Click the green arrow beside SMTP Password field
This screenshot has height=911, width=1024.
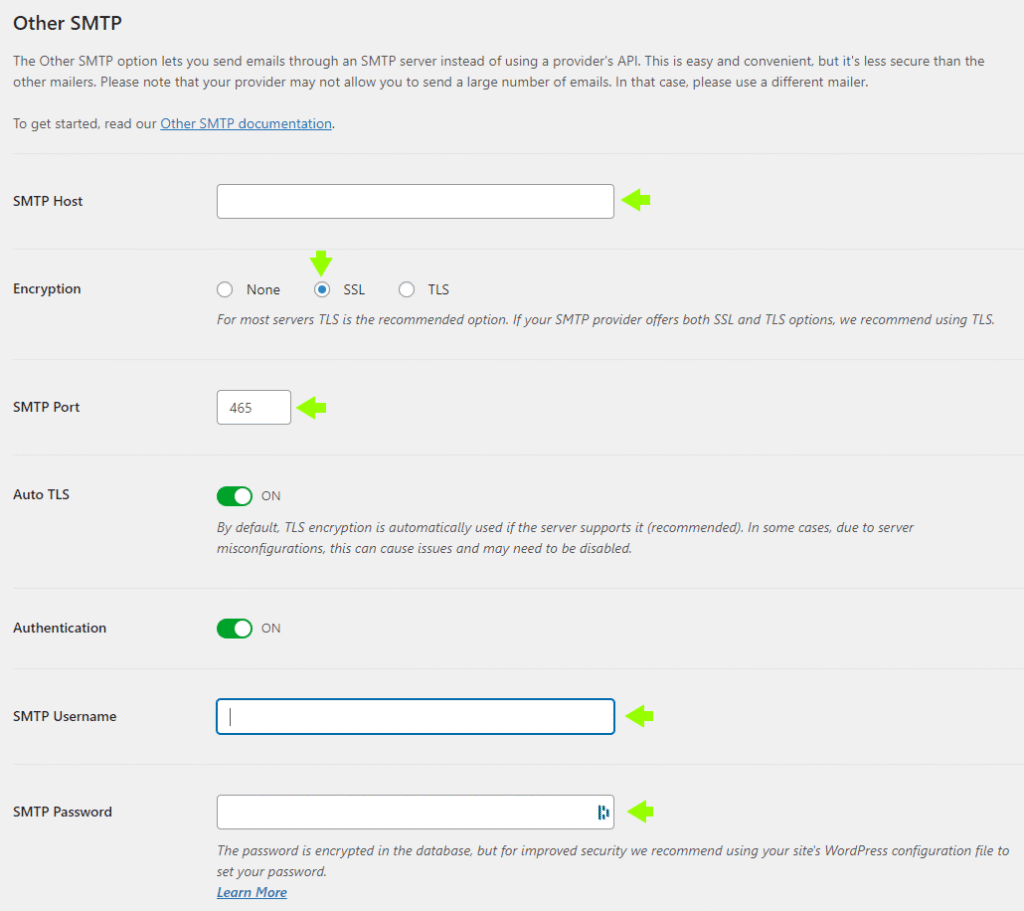(x=639, y=812)
